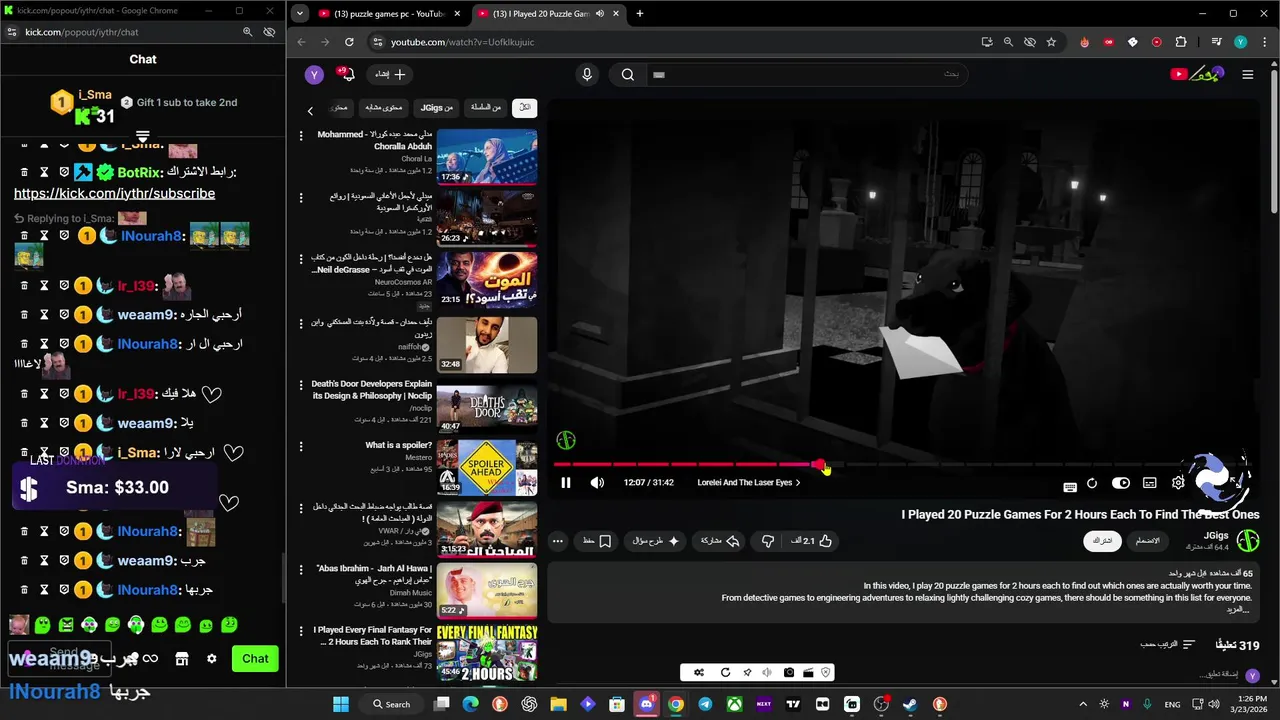Open a new Chrome tab
This screenshot has height=720, width=1280.
click(x=640, y=14)
